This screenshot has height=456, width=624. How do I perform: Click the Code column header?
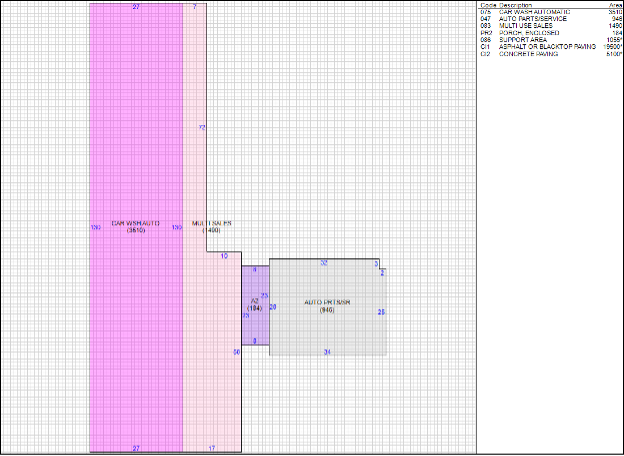[487, 4]
